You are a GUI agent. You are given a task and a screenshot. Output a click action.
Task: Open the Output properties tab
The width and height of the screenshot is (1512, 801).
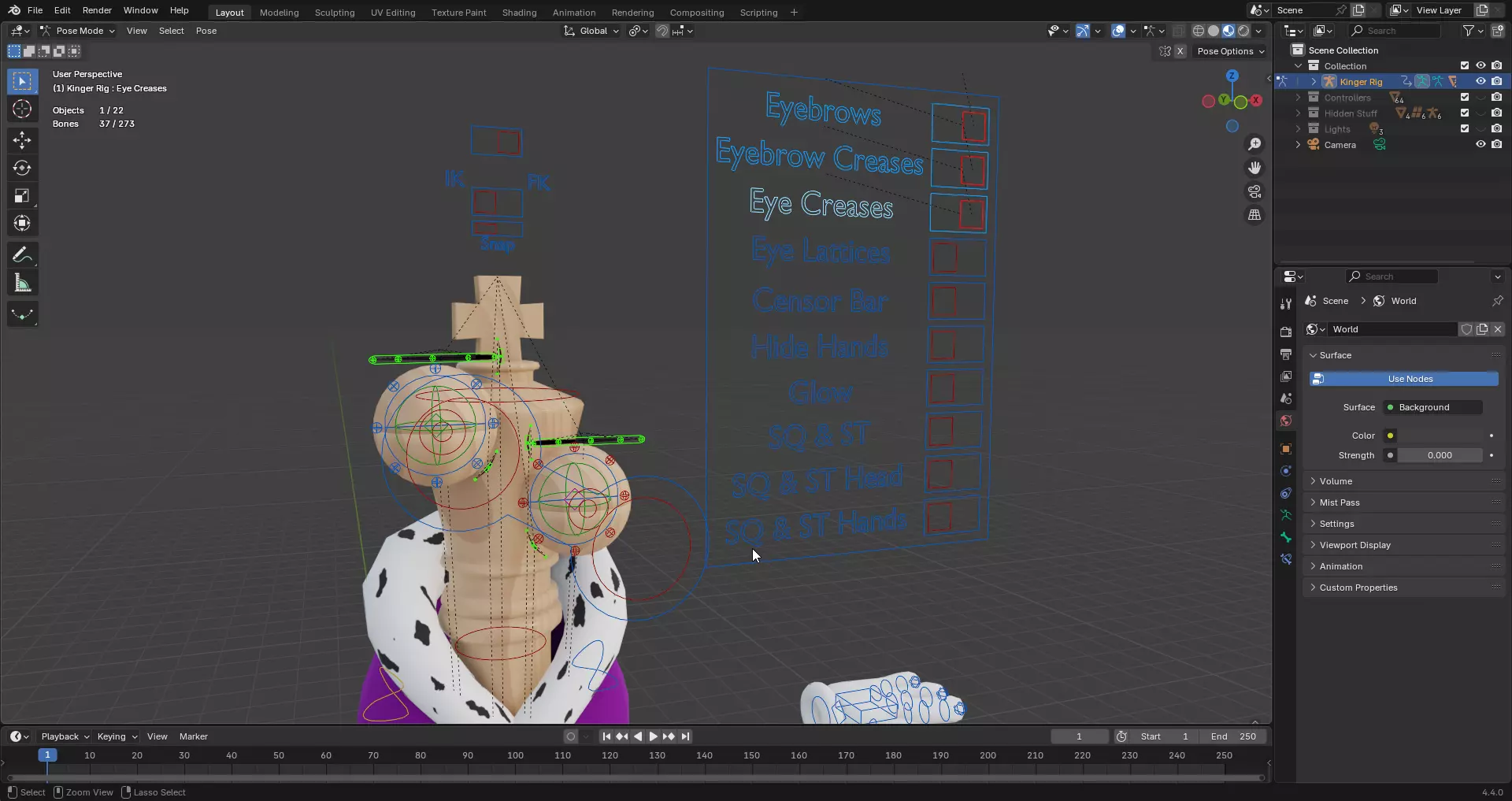point(1286,354)
